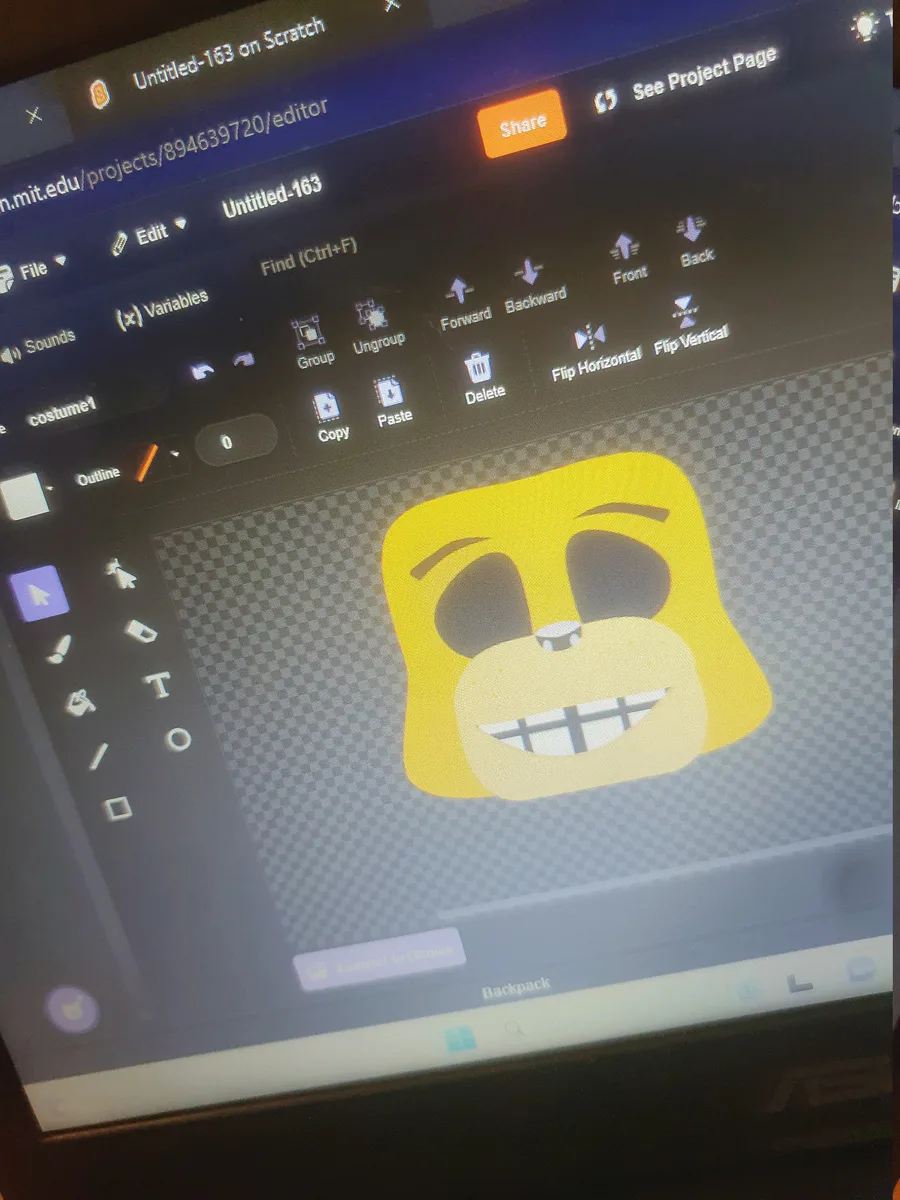Viewport: 900px width, 1200px height.
Task: Send selection Backward one layer
Action: (x=534, y=285)
